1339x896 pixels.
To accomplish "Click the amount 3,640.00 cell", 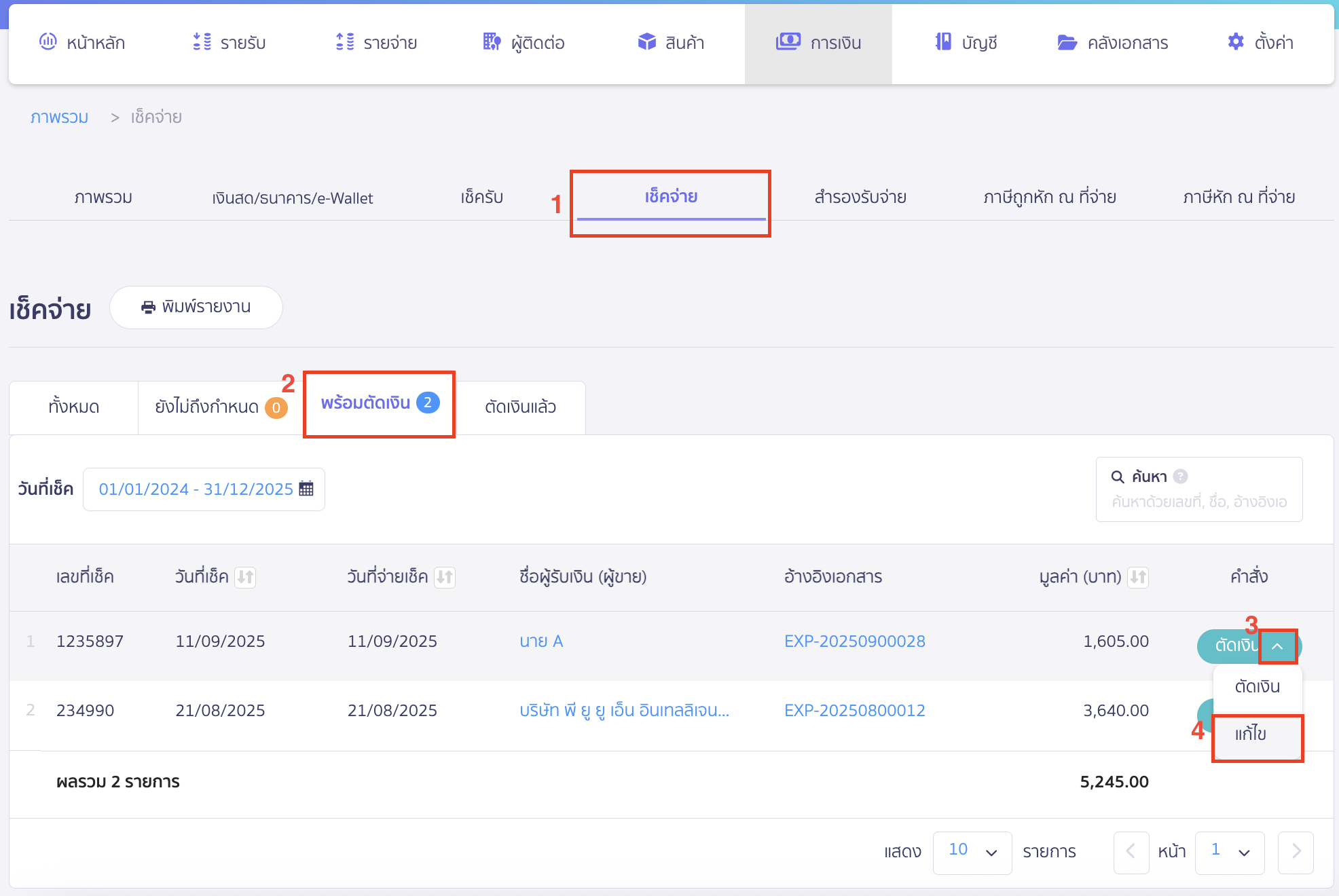I will (x=1116, y=711).
